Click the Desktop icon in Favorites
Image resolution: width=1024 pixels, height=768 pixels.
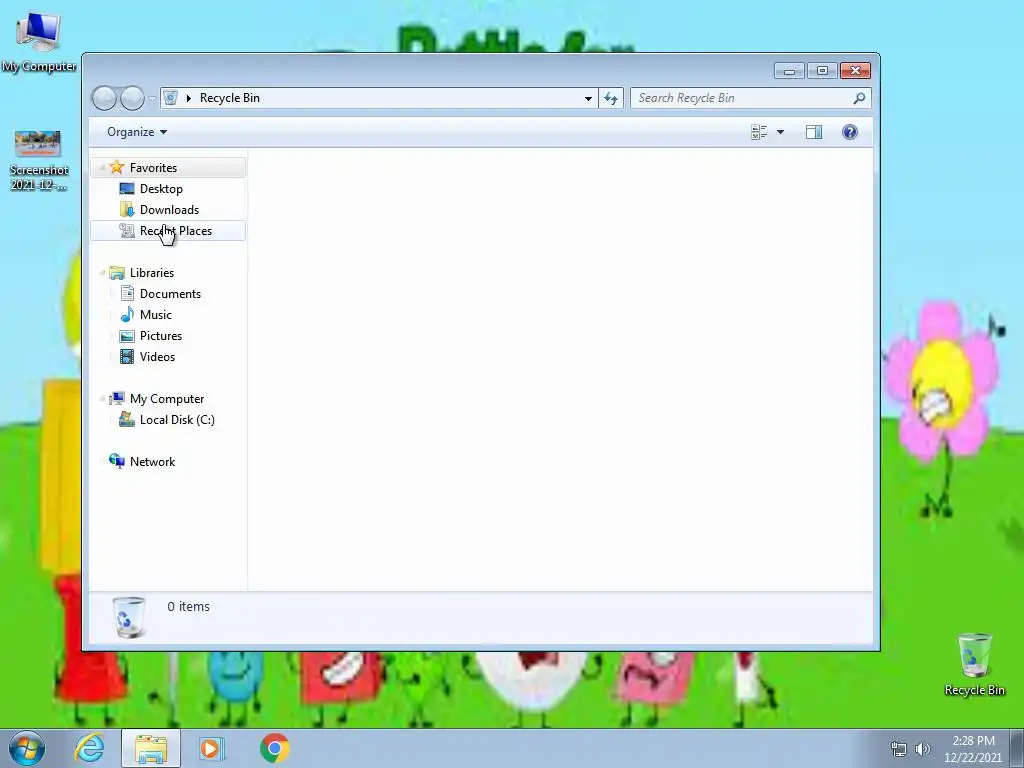(x=127, y=189)
